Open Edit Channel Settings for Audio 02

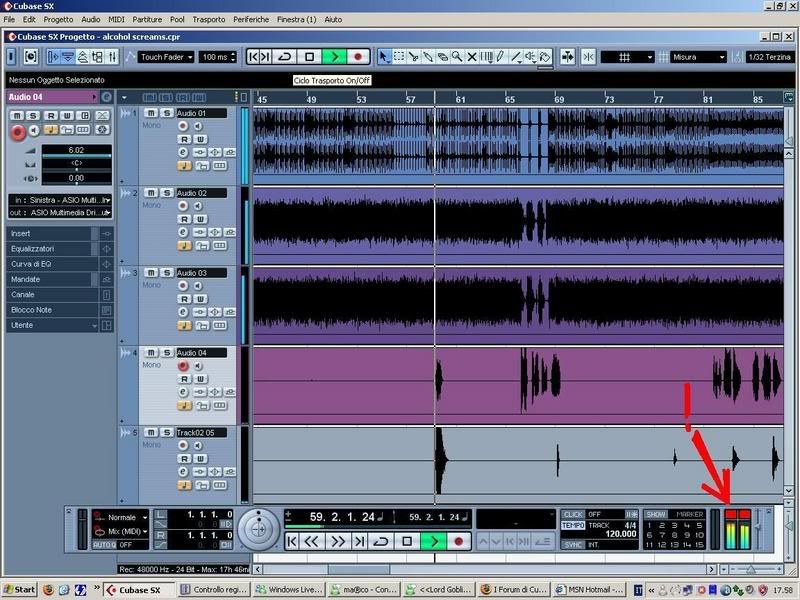[183, 232]
